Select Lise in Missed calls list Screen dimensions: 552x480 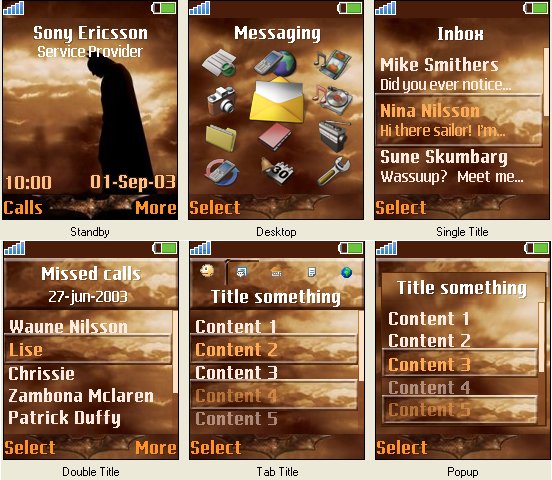pyautogui.click(x=88, y=349)
